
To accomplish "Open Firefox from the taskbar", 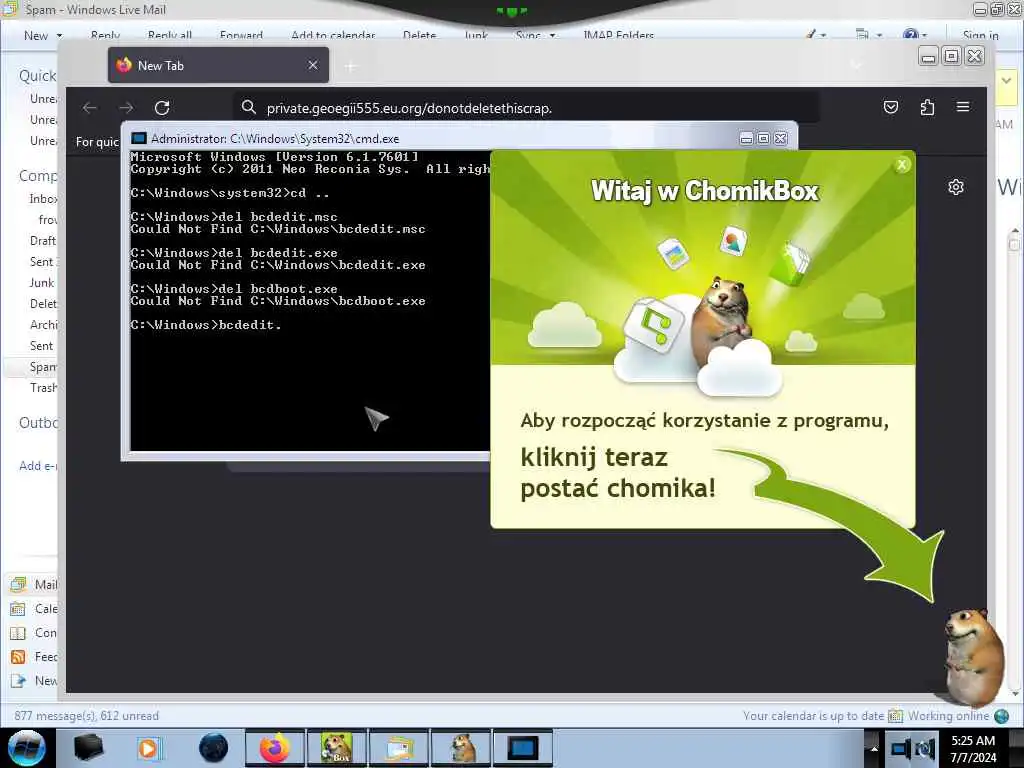I will (275, 748).
